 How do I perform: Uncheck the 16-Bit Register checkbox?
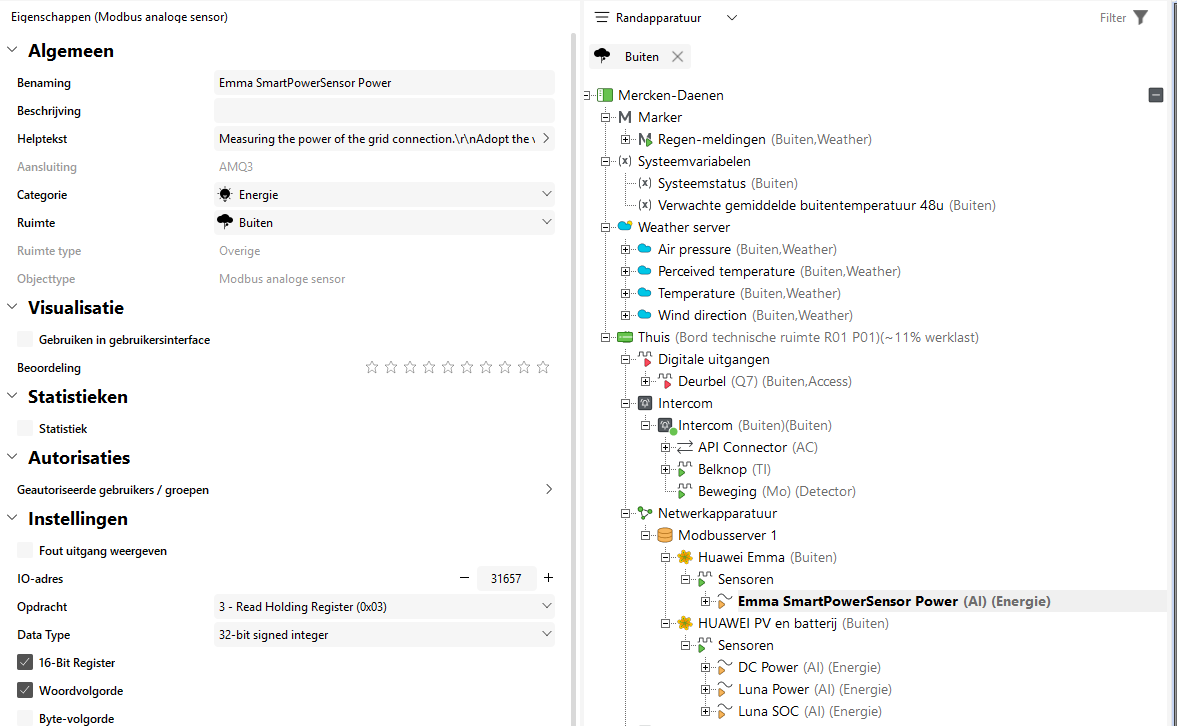[x=25, y=662]
